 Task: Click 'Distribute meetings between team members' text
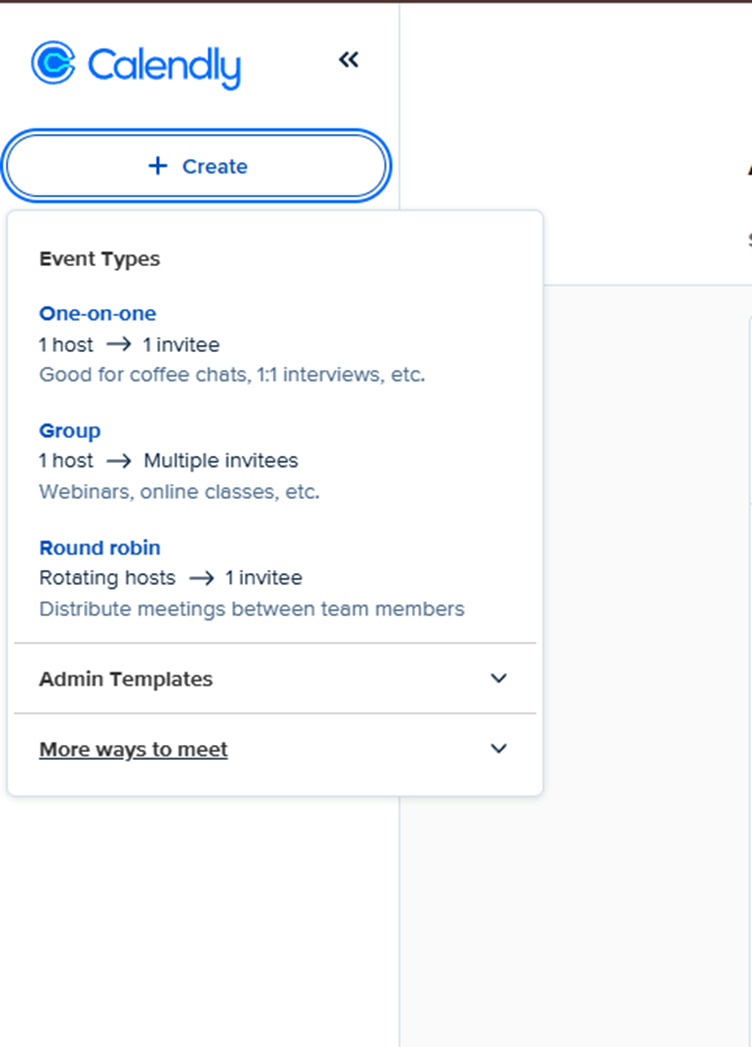(251, 609)
